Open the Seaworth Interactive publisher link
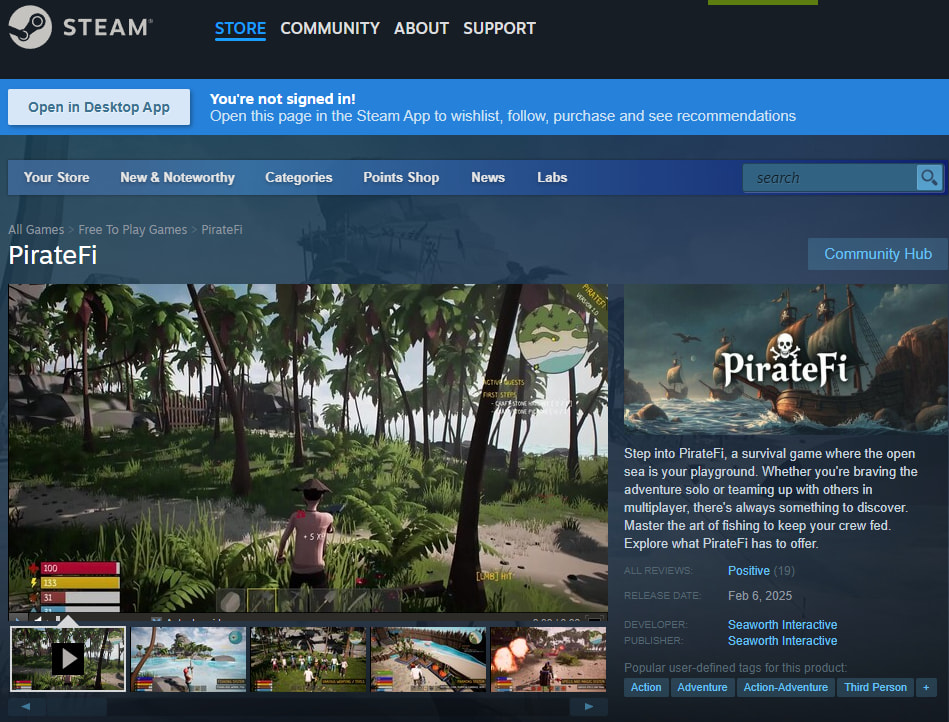 783,640
